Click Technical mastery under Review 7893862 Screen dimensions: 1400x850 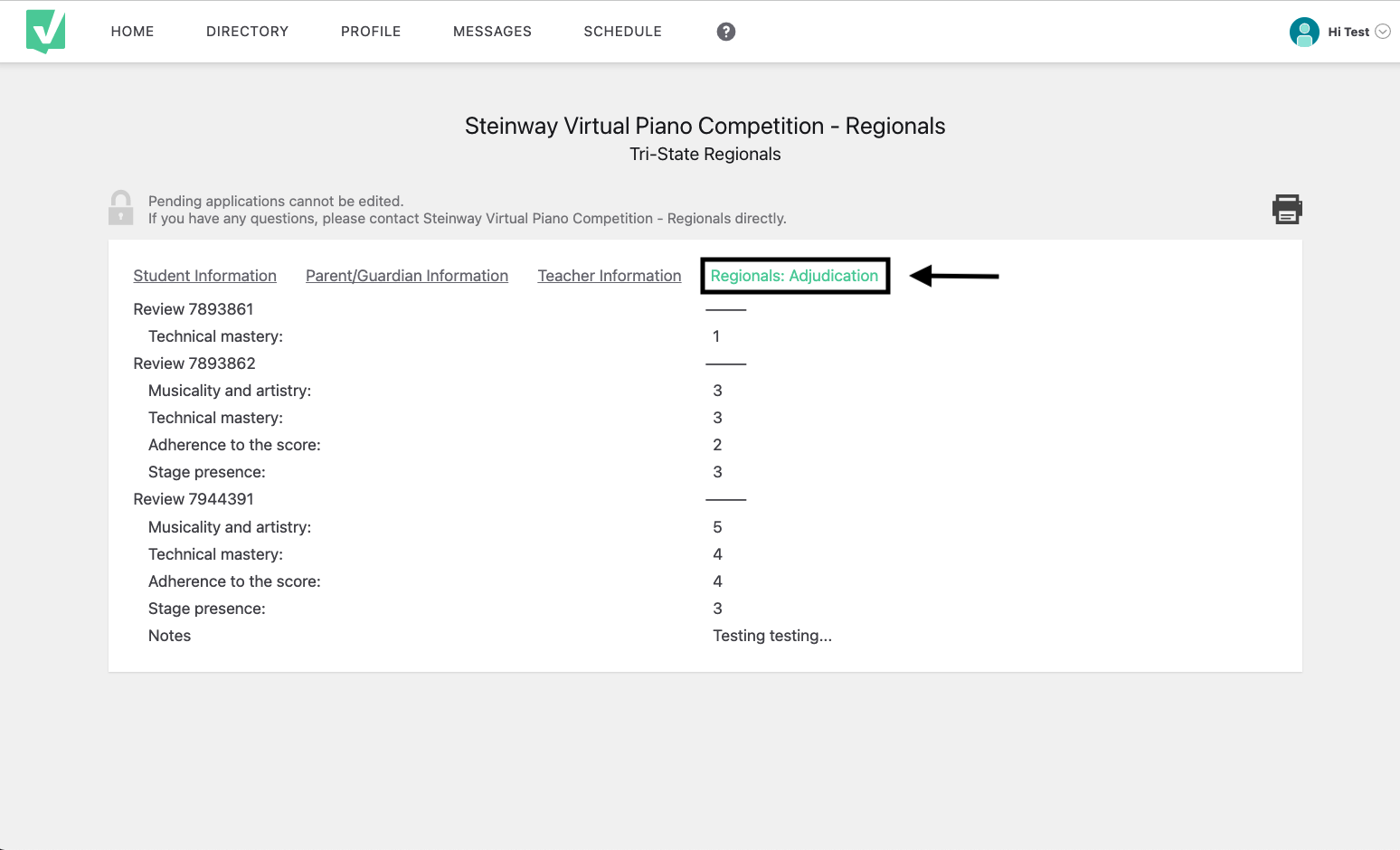tap(216, 418)
